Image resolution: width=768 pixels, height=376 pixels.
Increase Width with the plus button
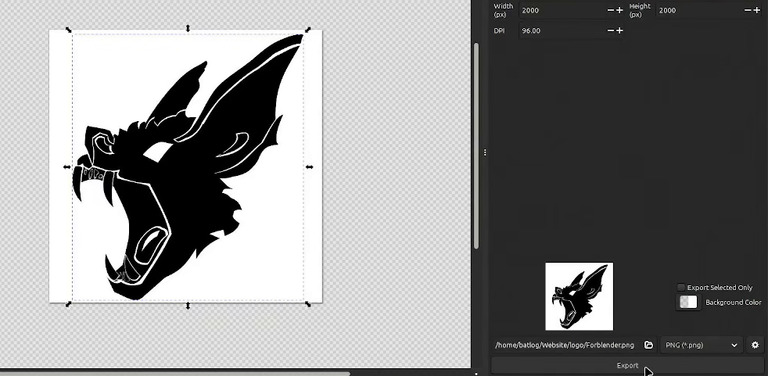point(620,10)
